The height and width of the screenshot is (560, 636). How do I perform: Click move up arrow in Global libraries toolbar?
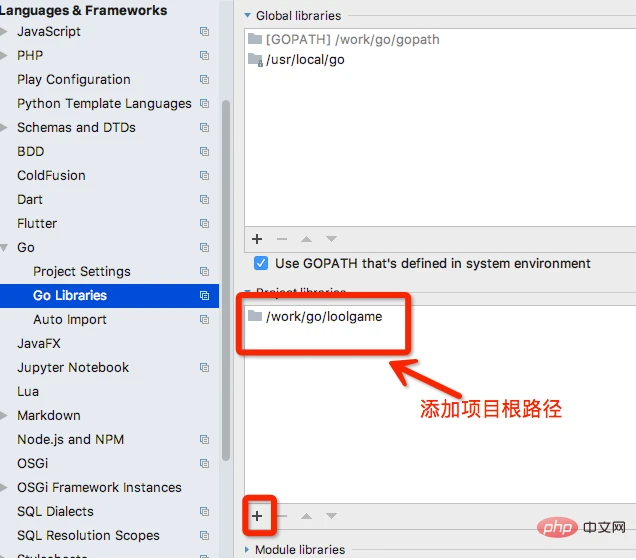[x=307, y=239]
